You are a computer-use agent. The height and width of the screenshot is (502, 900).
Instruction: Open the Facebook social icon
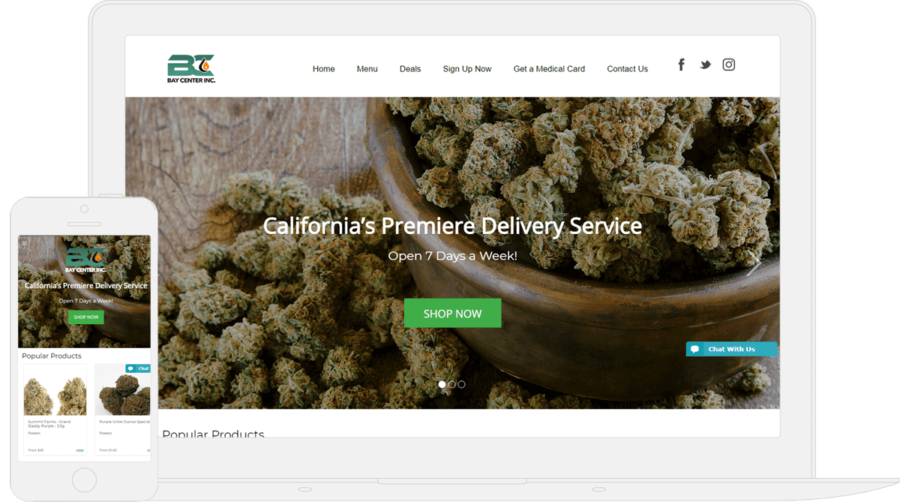click(x=681, y=65)
